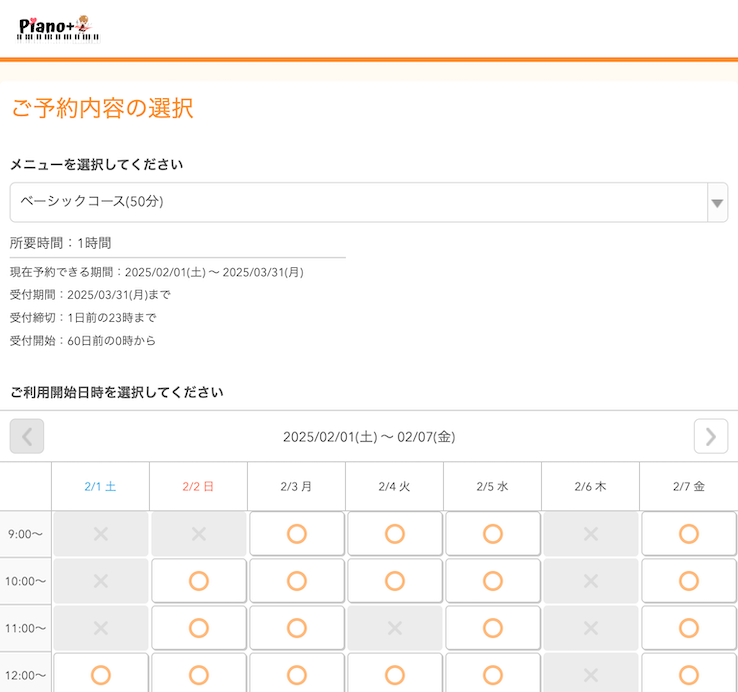Click the ご予約内容の選択 heading
This screenshot has width=738, height=692.
(102, 108)
